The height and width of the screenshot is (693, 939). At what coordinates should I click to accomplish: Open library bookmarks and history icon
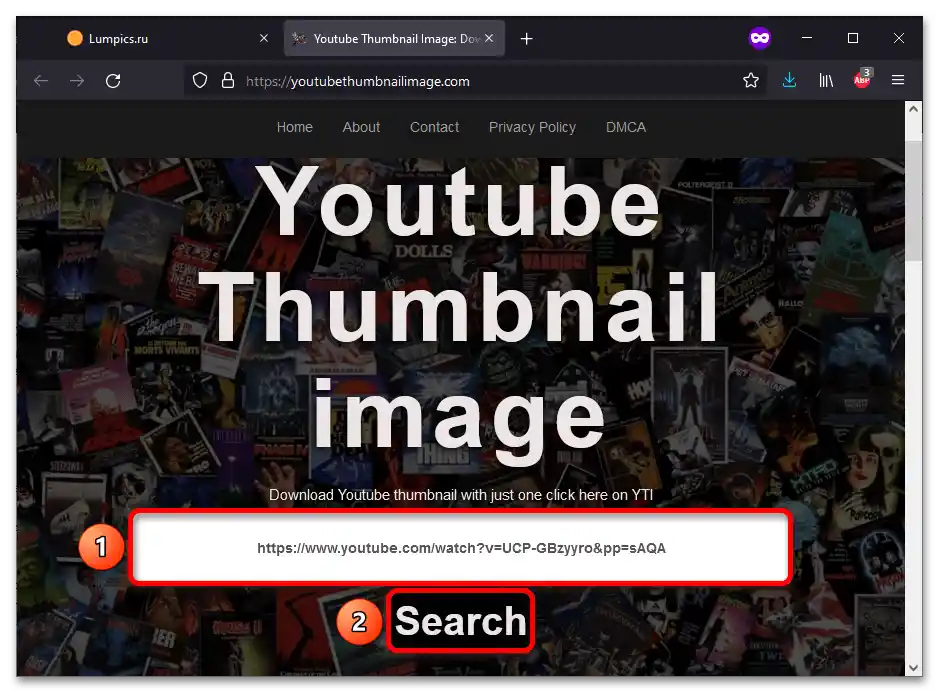pos(826,80)
